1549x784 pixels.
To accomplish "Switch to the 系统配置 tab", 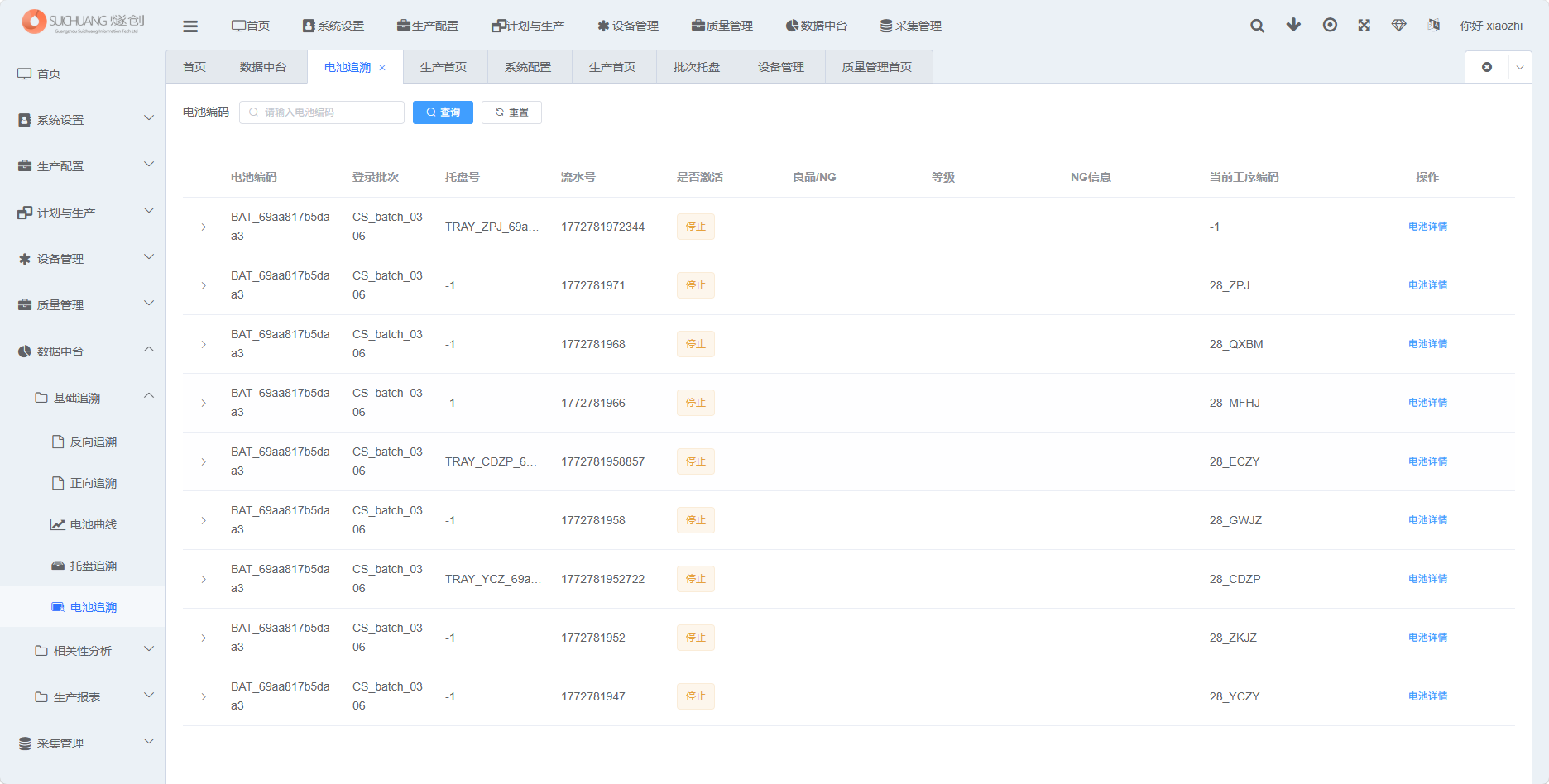I will point(528,67).
